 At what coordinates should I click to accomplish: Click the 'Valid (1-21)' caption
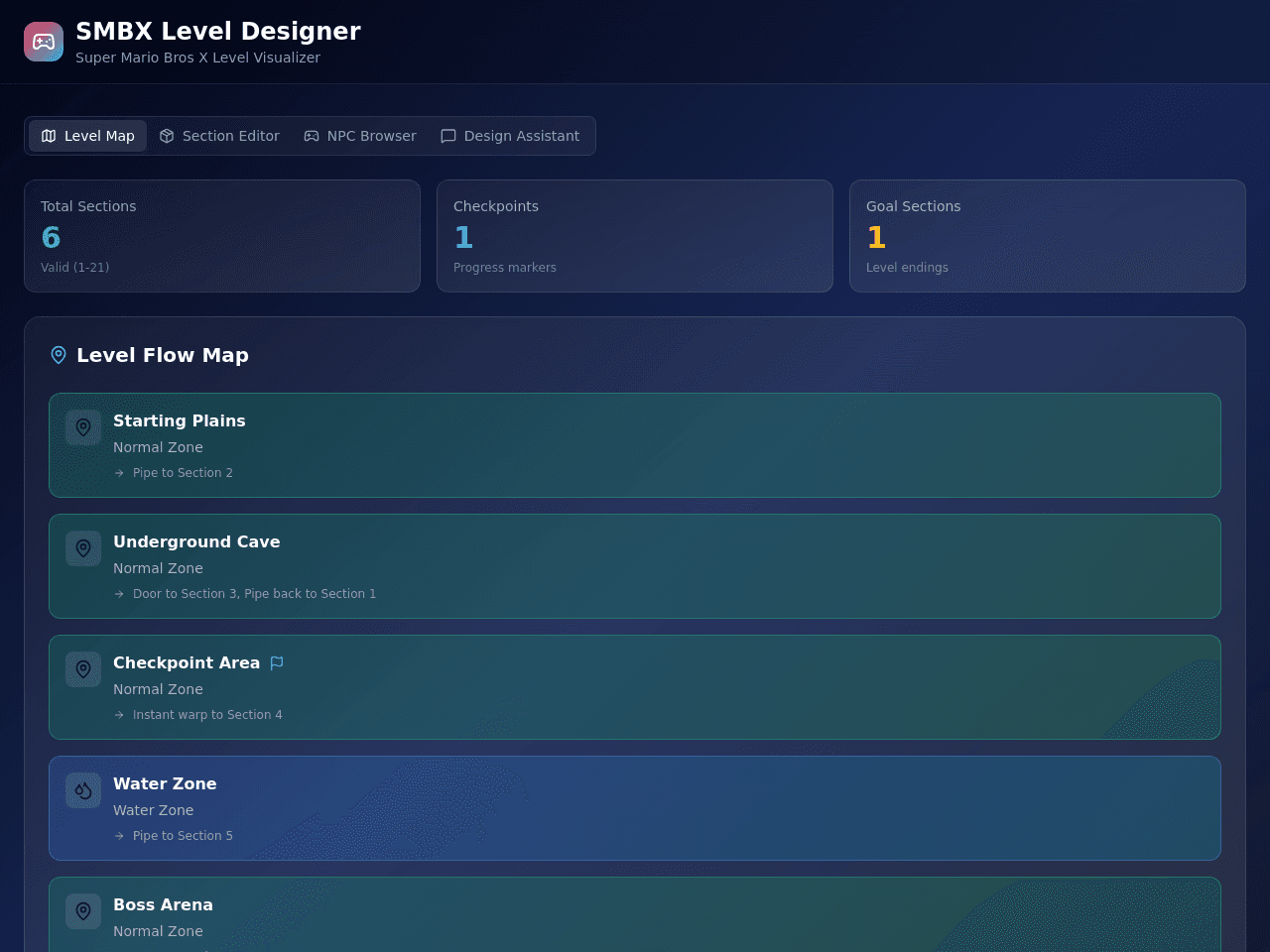pos(75,268)
